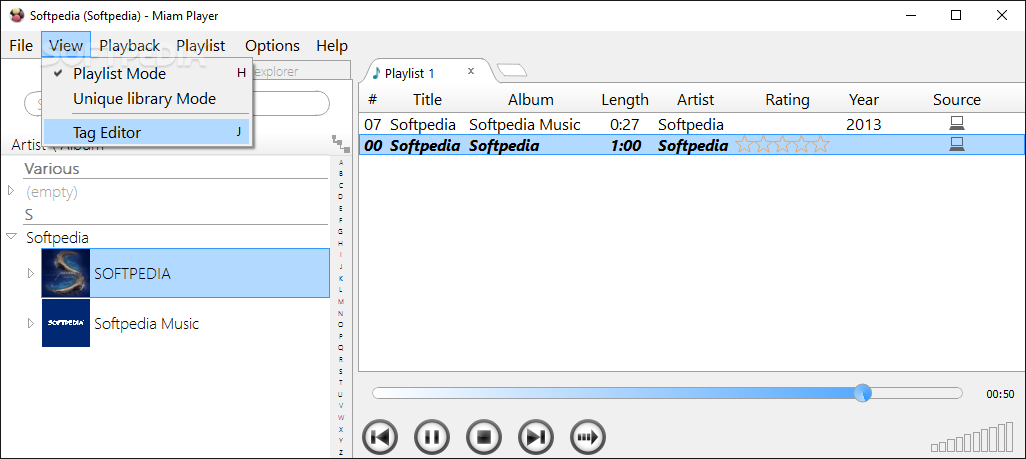Viewport: 1026px width, 459px height.
Task: Toggle the playback mode arrows button
Action: pyautogui.click(x=588, y=437)
